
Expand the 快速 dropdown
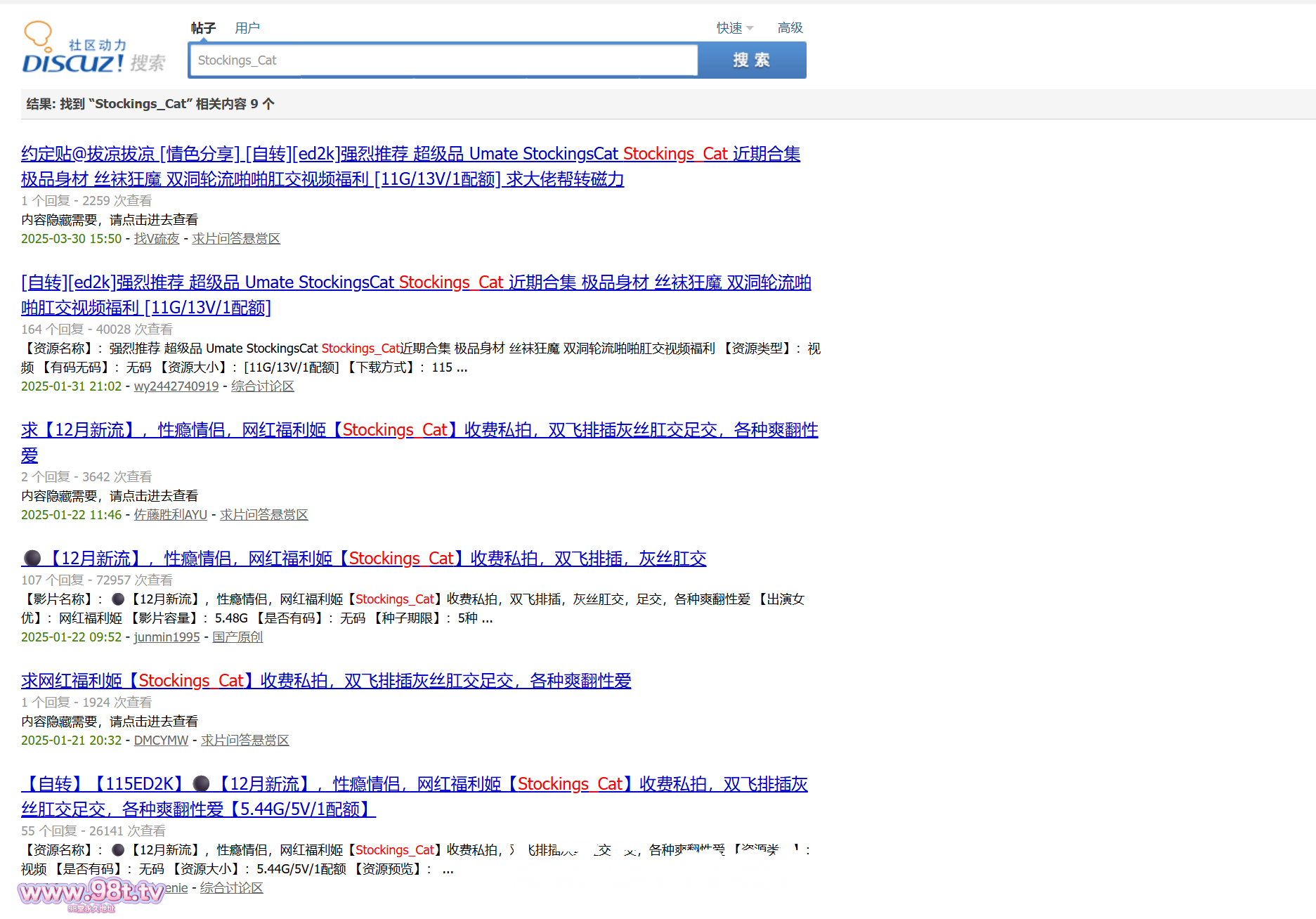tap(734, 28)
